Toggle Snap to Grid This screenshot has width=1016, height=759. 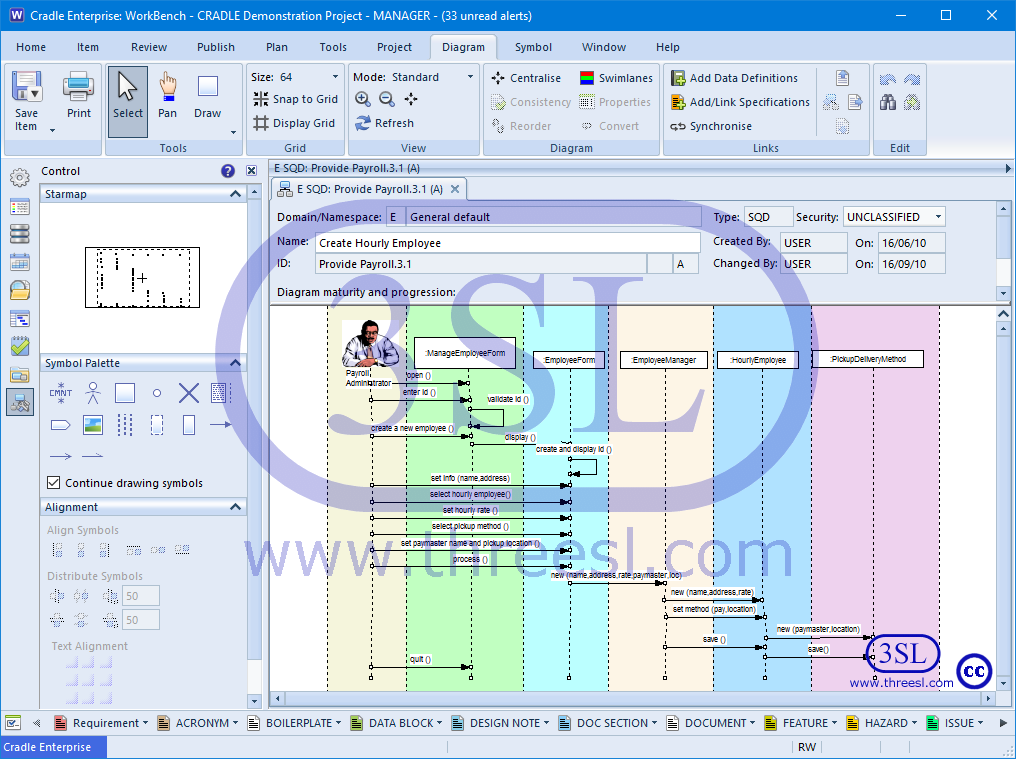(295, 99)
